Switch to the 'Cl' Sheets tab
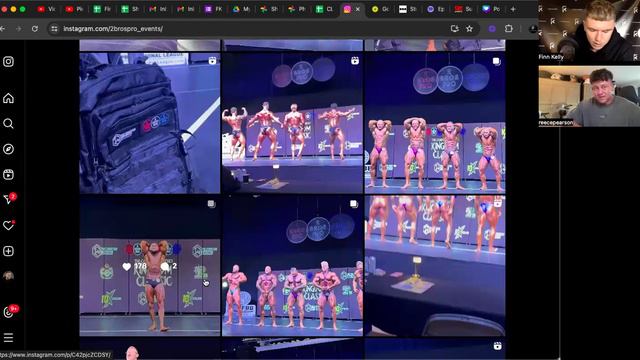 (x=324, y=9)
